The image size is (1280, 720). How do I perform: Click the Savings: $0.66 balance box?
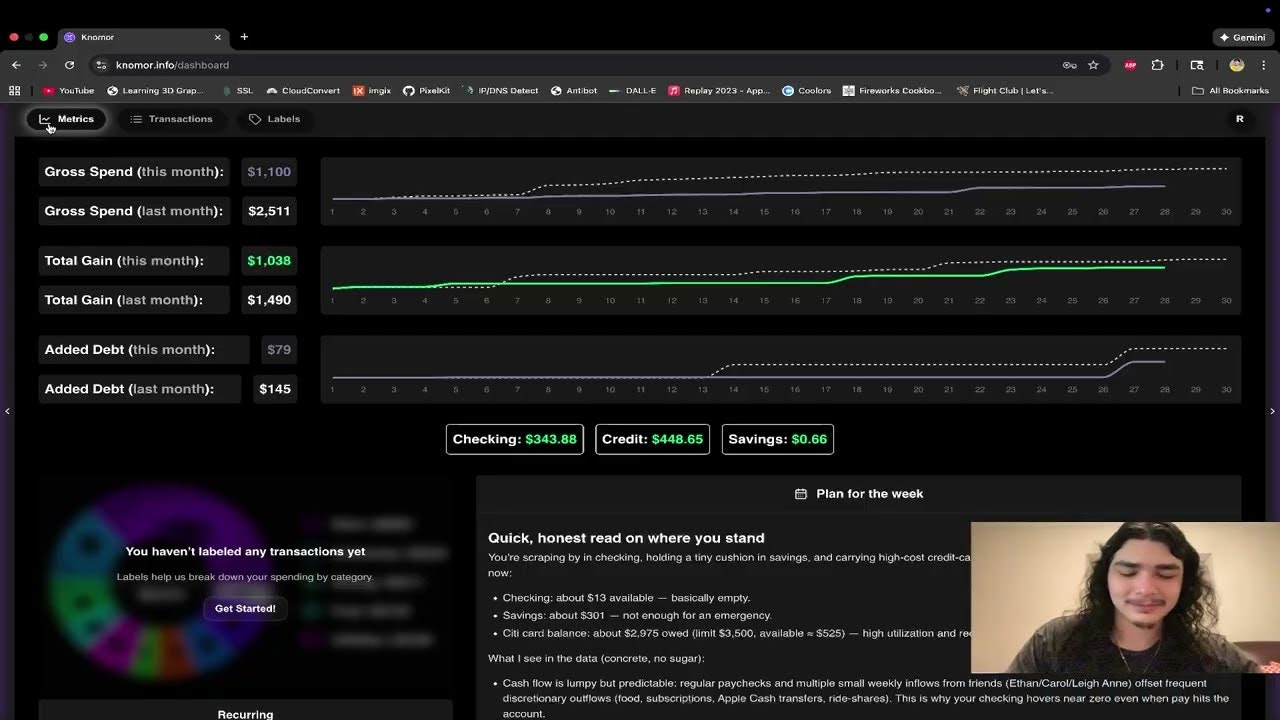pyautogui.click(x=777, y=439)
